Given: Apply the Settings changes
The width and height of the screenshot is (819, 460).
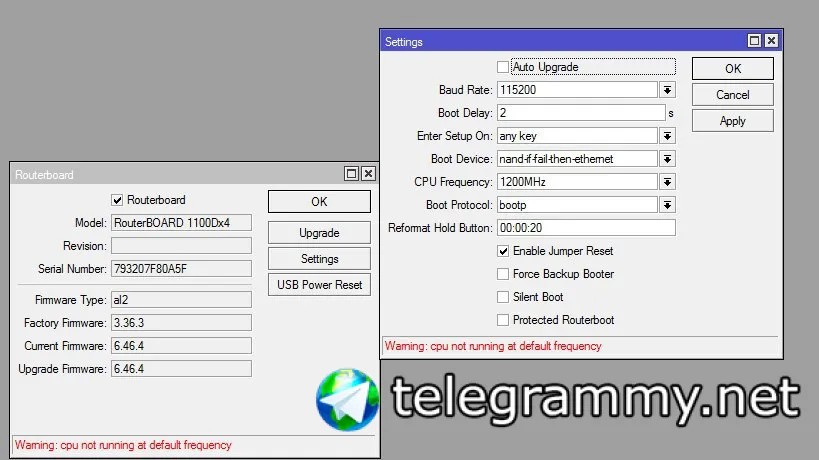Looking at the screenshot, I should click(733, 121).
